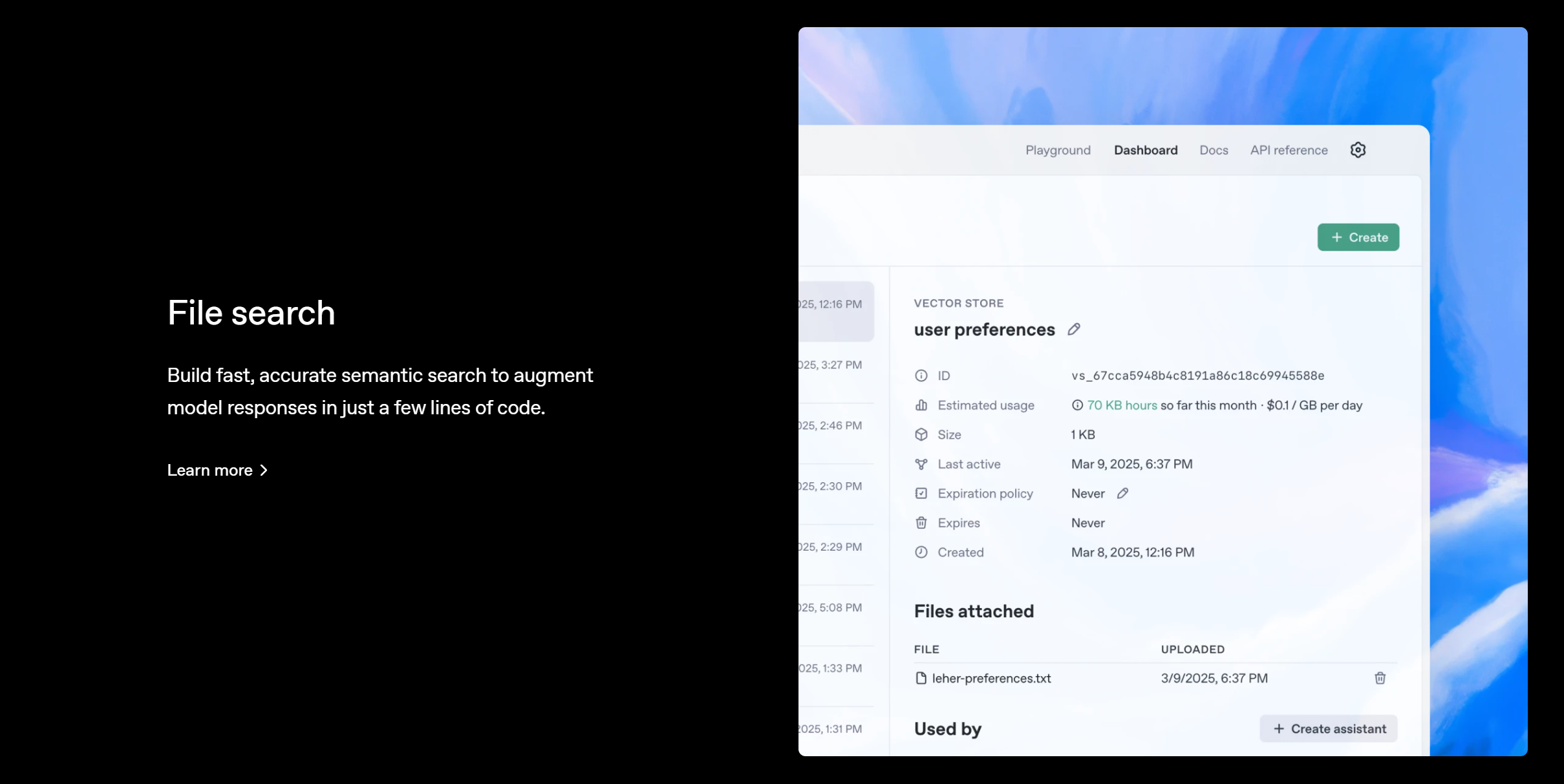
Task: Click the leher-preferences.txt file name
Action: 991,678
